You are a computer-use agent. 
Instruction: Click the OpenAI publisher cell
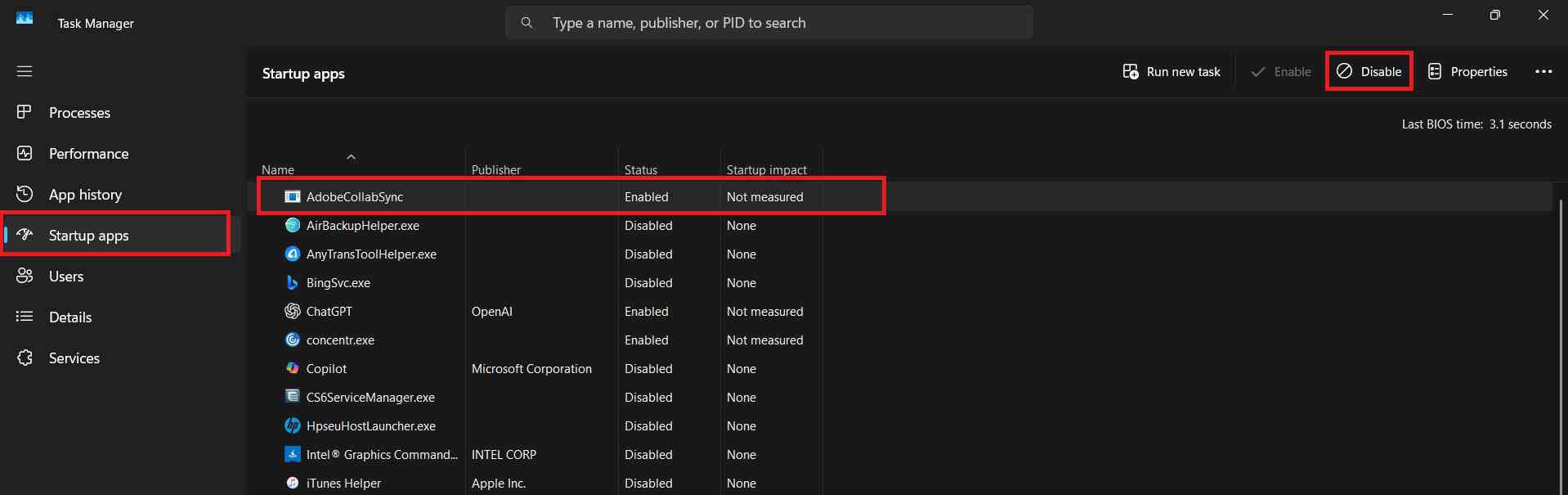(x=492, y=312)
